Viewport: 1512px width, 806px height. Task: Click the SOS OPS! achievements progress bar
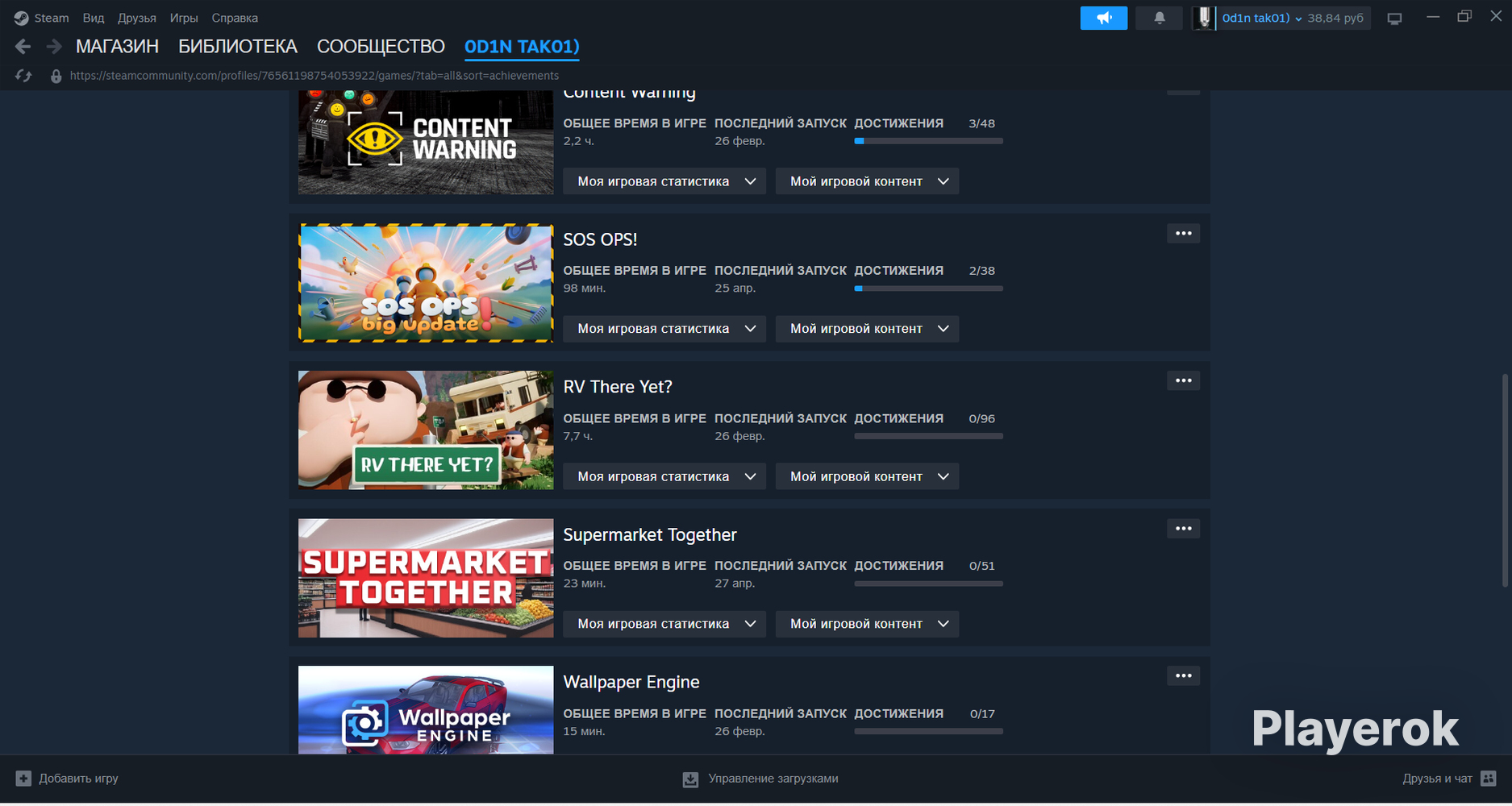pos(929,289)
